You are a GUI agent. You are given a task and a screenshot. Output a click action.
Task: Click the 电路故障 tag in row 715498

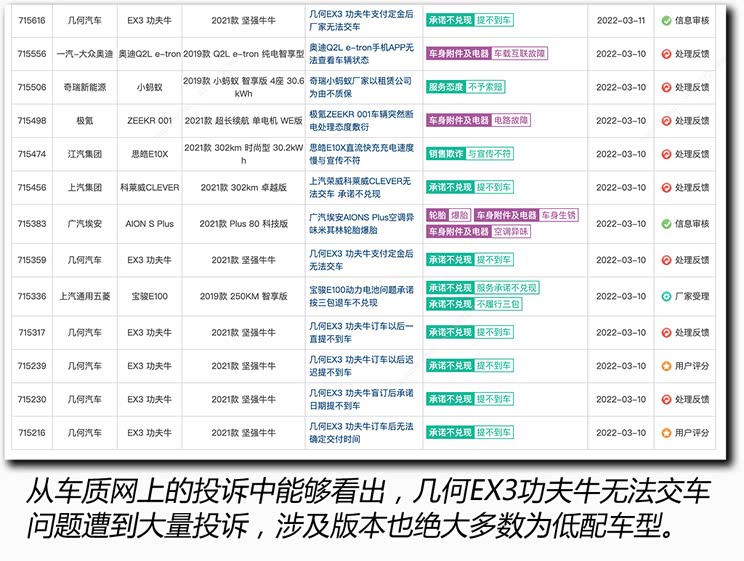[x=511, y=120]
